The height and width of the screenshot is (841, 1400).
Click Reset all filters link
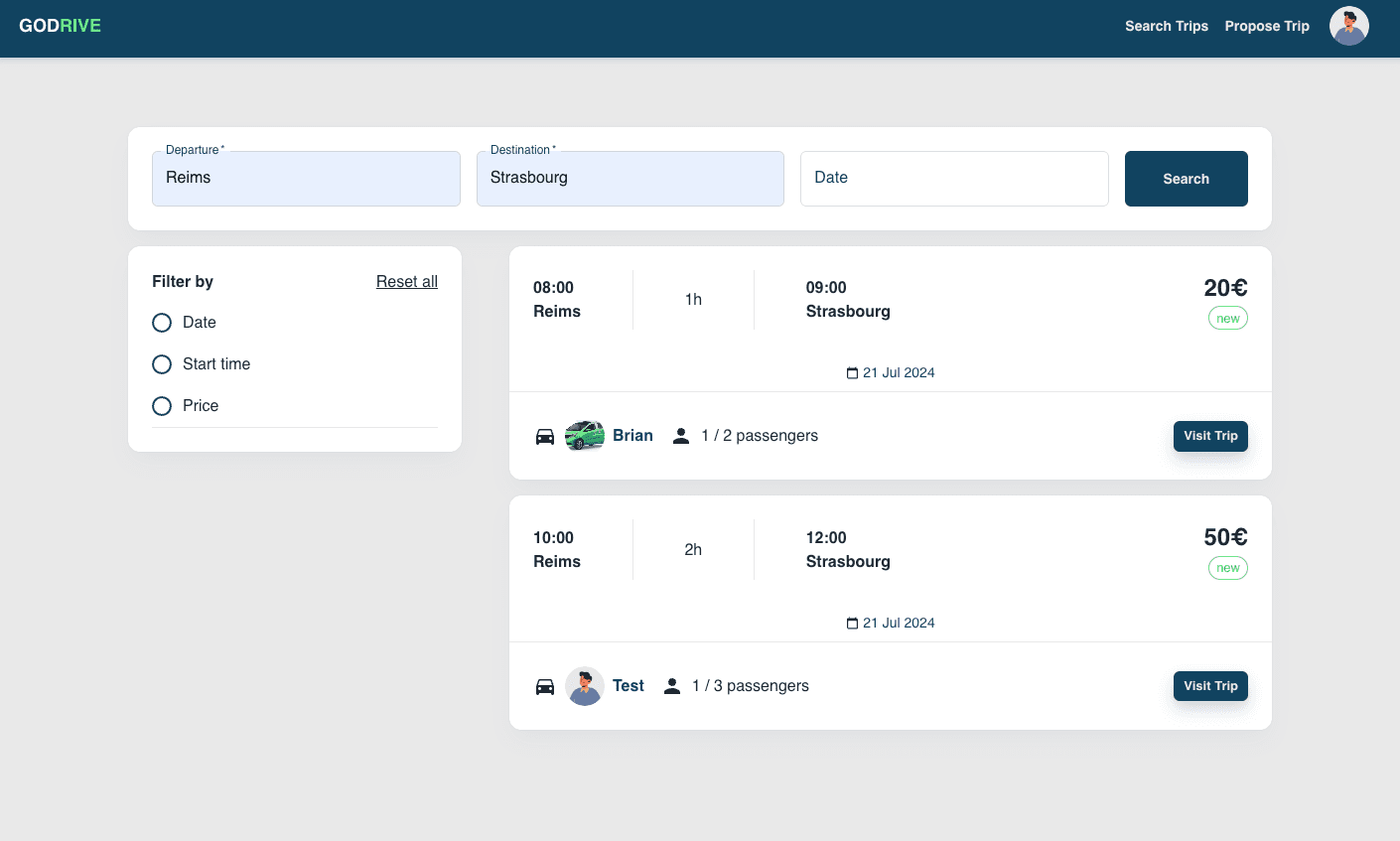point(406,282)
